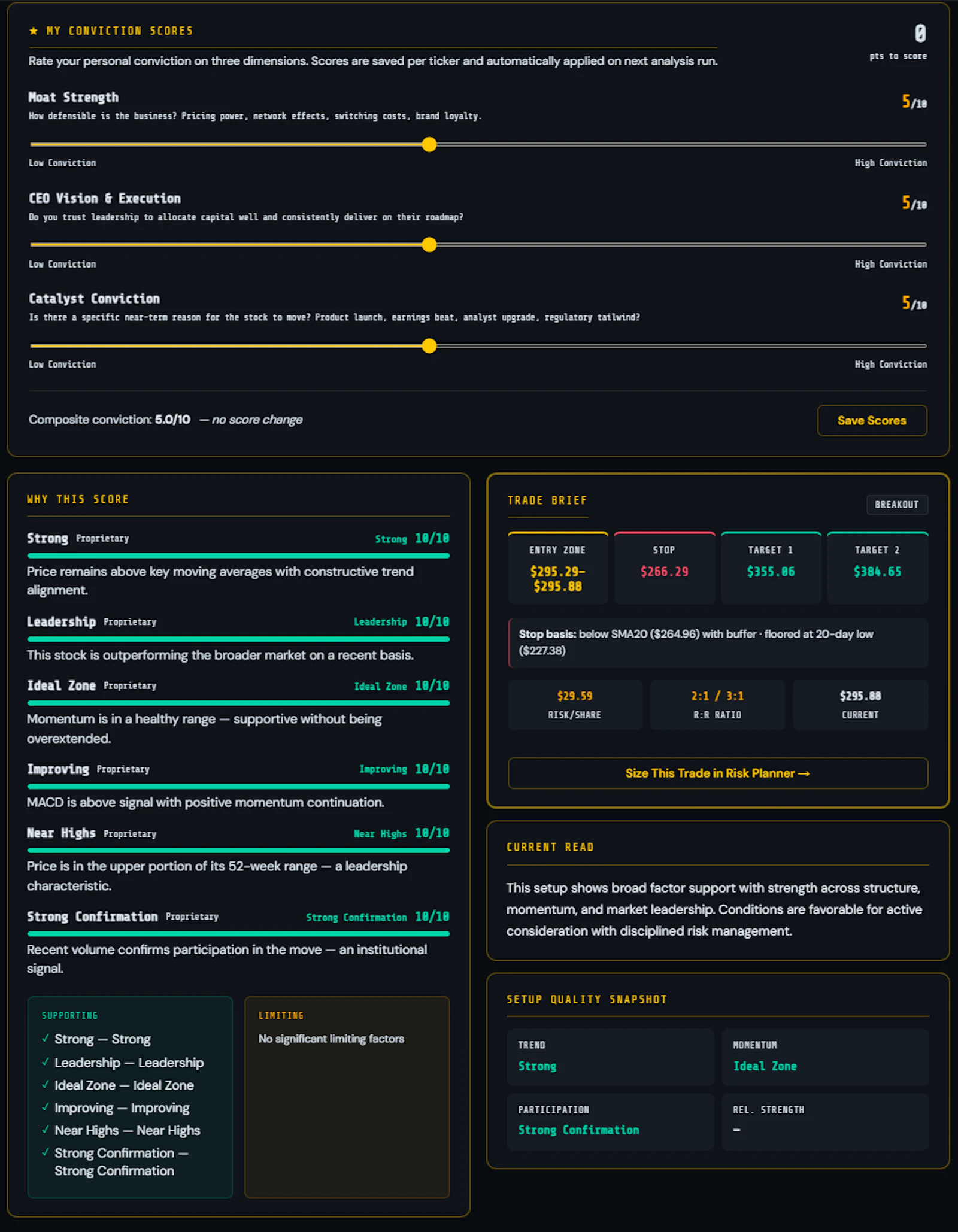Image resolution: width=958 pixels, height=1232 pixels.
Task: Select the Target 2 $384.65 card
Action: coord(878,568)
